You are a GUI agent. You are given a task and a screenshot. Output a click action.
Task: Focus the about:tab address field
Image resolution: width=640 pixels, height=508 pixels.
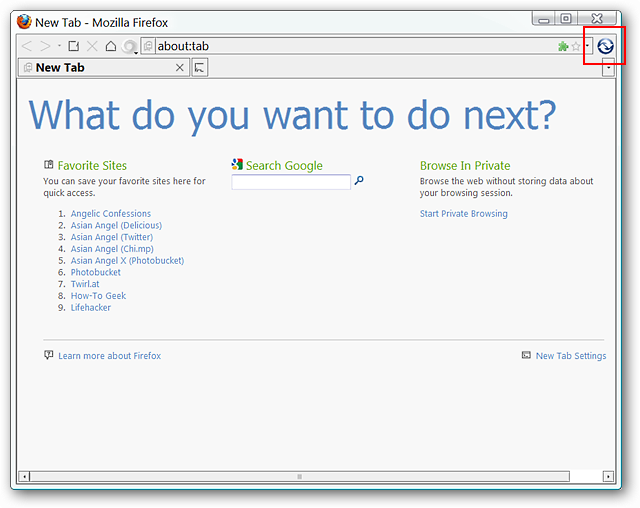click(355, 46)
